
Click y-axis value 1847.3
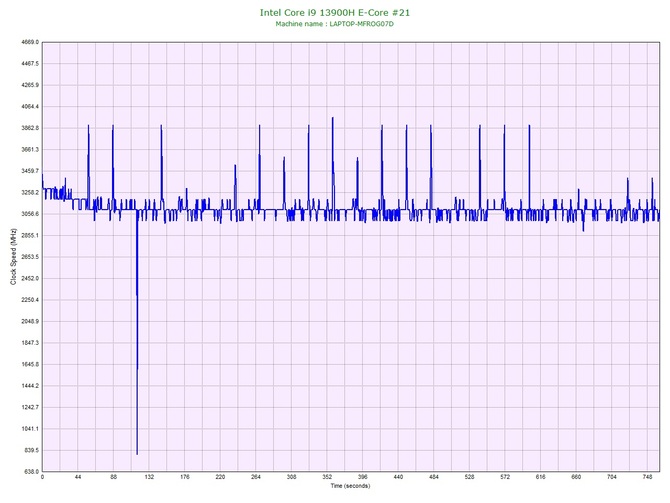click(x=30, y=343)
